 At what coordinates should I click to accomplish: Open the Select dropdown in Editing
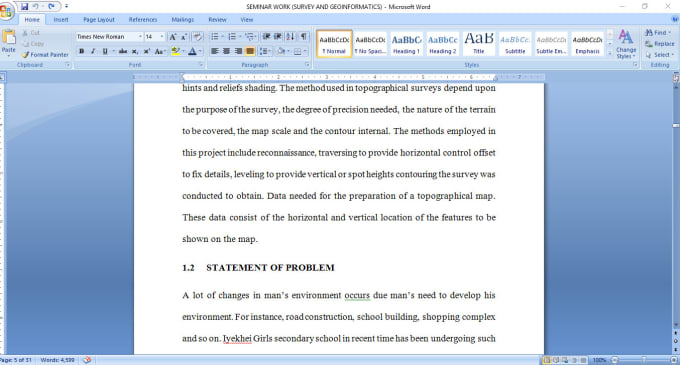pos(660,55)
